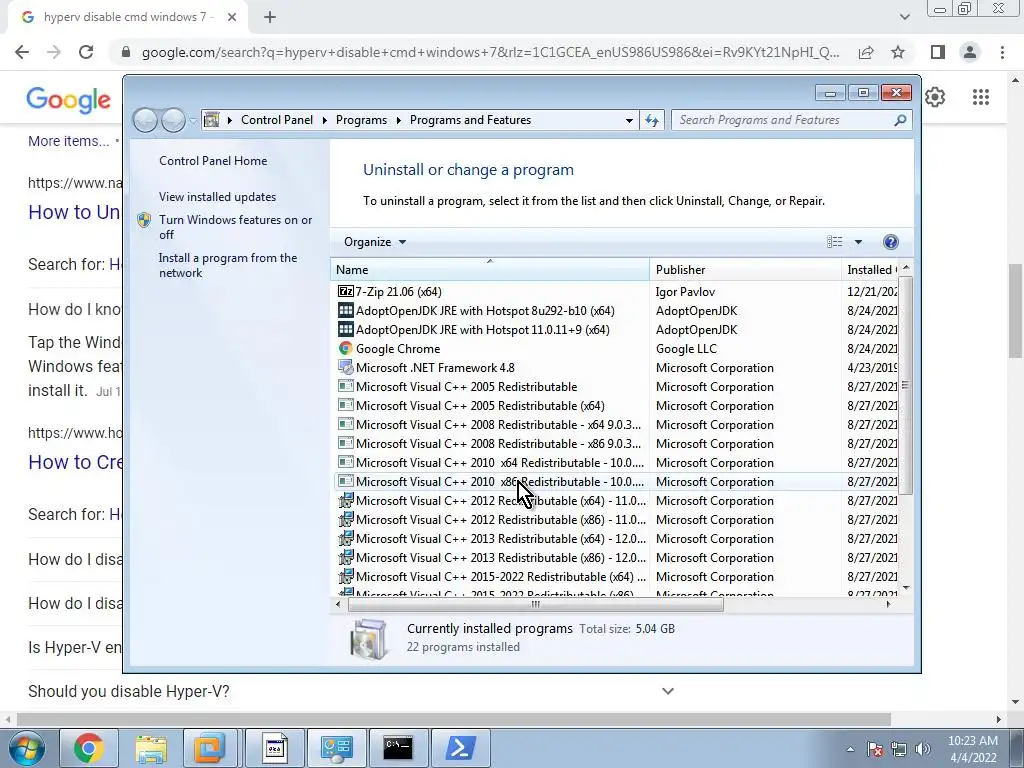
Task: Click the volume speaker tray icon
Action: 923,749
